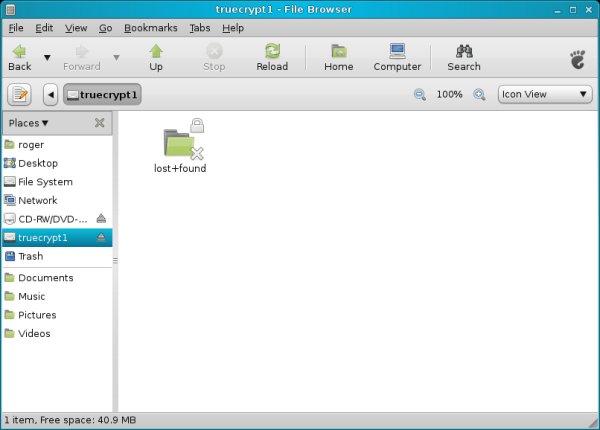Open the Tabs menu

pyautogui.click(x=200, y=28)
